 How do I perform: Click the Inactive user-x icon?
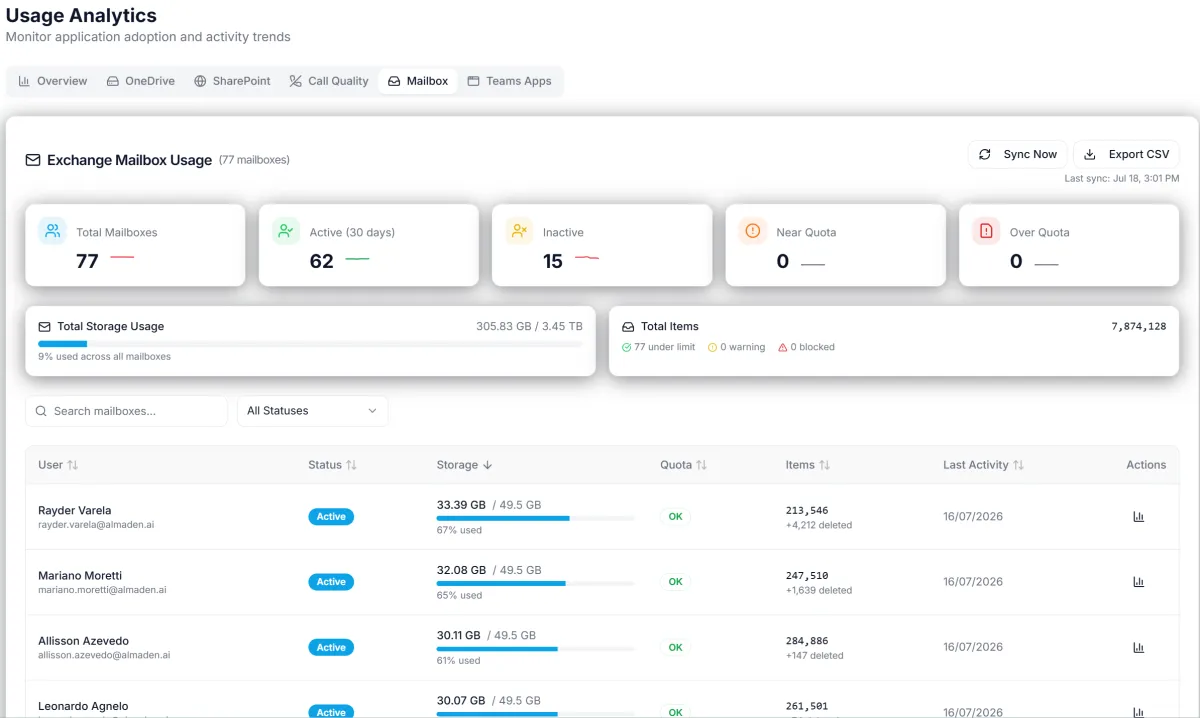click(519, 231)
